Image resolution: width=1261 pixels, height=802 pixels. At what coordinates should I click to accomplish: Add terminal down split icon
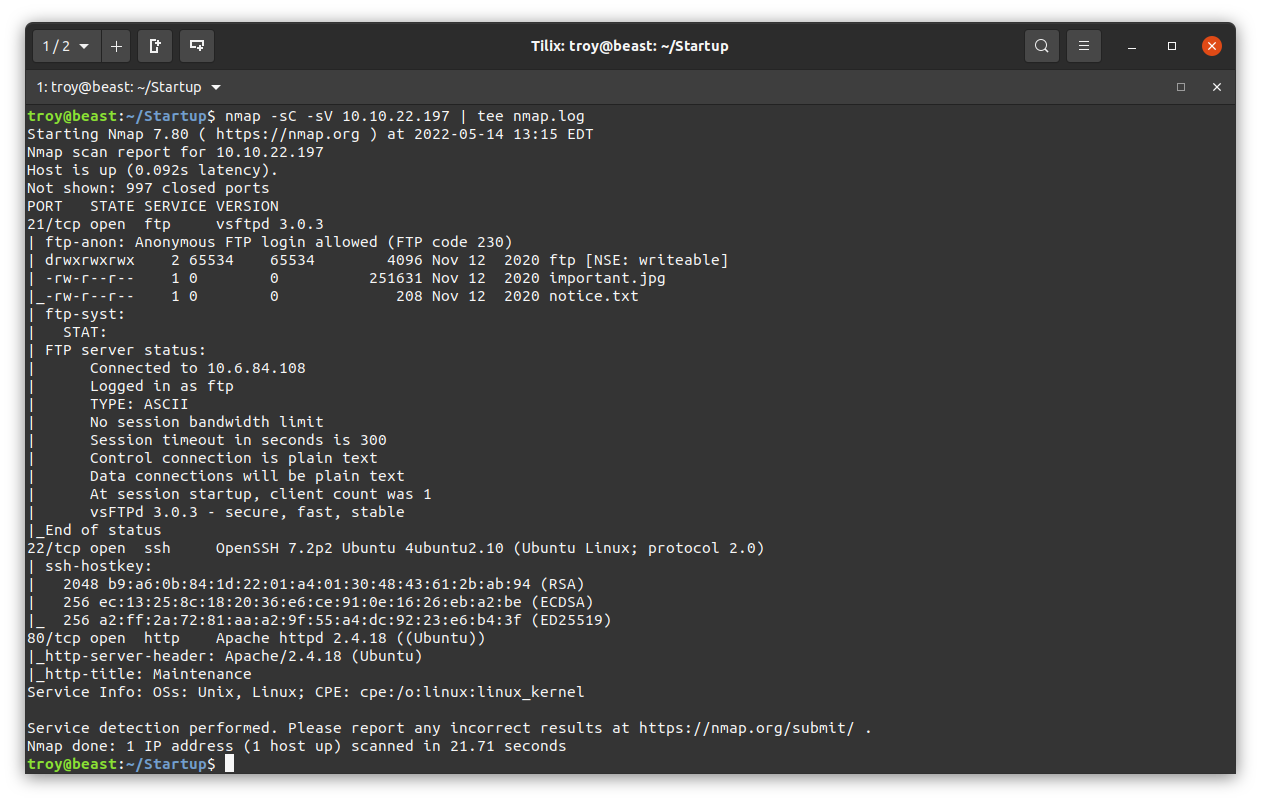197,46
